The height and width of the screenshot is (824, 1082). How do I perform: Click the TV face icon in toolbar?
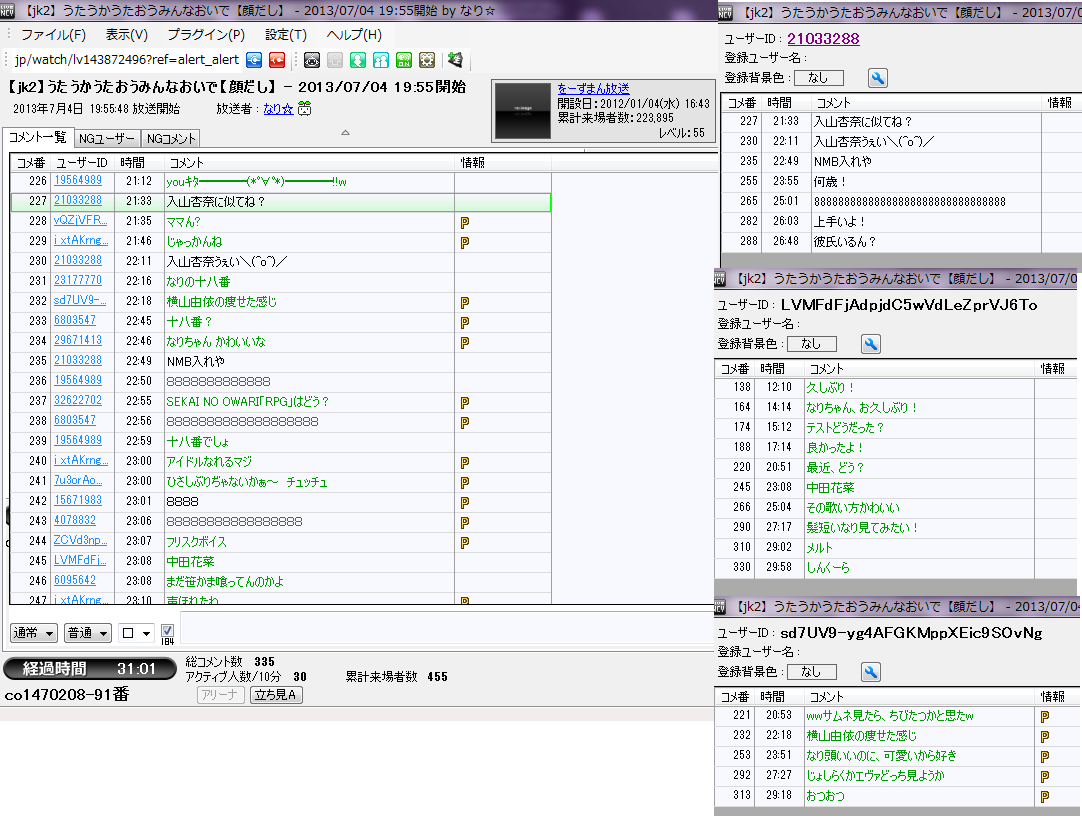(x=312, y=60)
